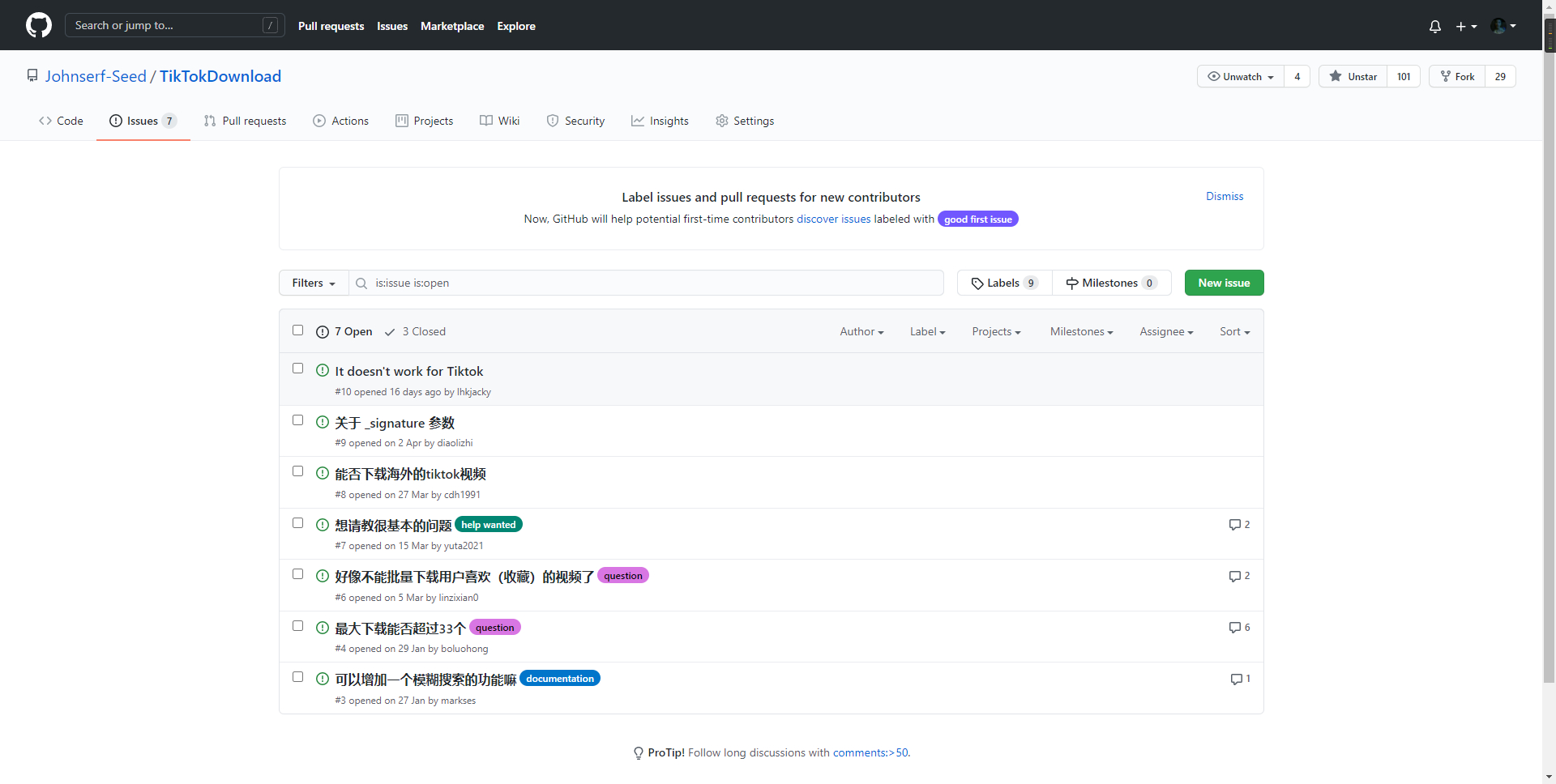Open the Label filter dropdown
Screen dimensions: 1556x784
tap(927, 331)
